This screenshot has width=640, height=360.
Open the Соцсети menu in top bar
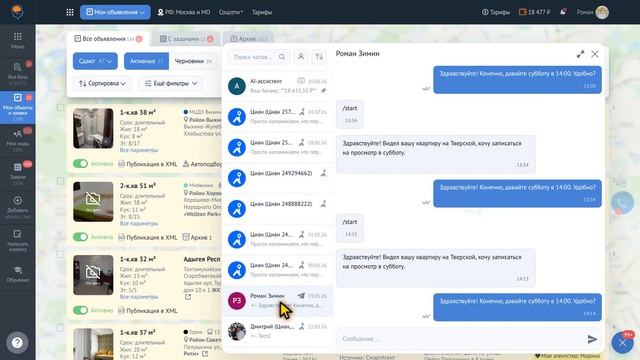(231, 12)
